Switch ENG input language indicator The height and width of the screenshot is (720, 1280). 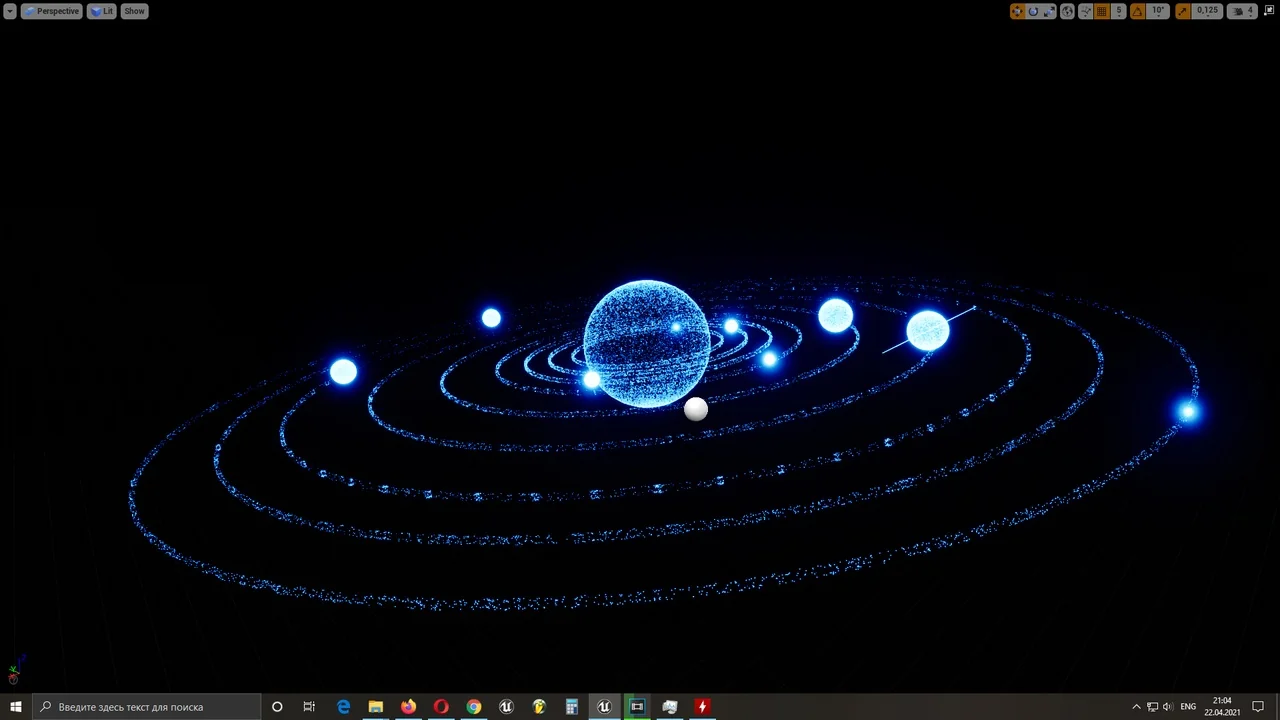1189,706
